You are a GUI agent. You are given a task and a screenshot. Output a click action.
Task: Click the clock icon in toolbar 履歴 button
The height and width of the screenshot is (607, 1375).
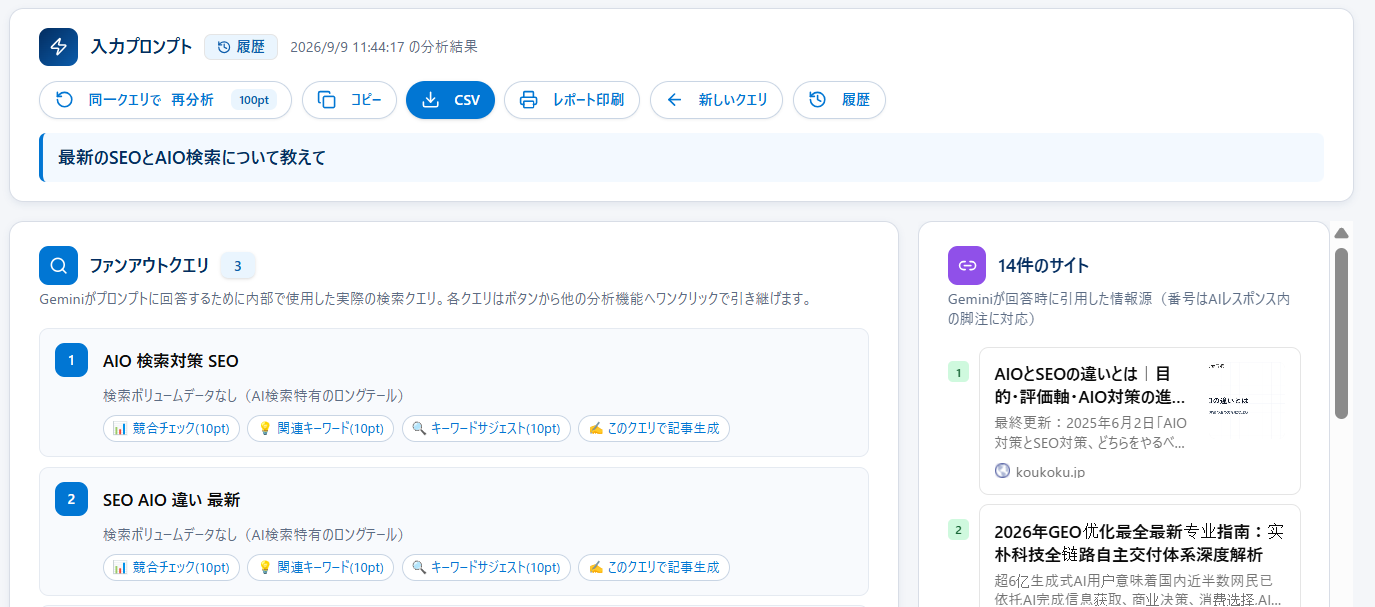(817, 100)
